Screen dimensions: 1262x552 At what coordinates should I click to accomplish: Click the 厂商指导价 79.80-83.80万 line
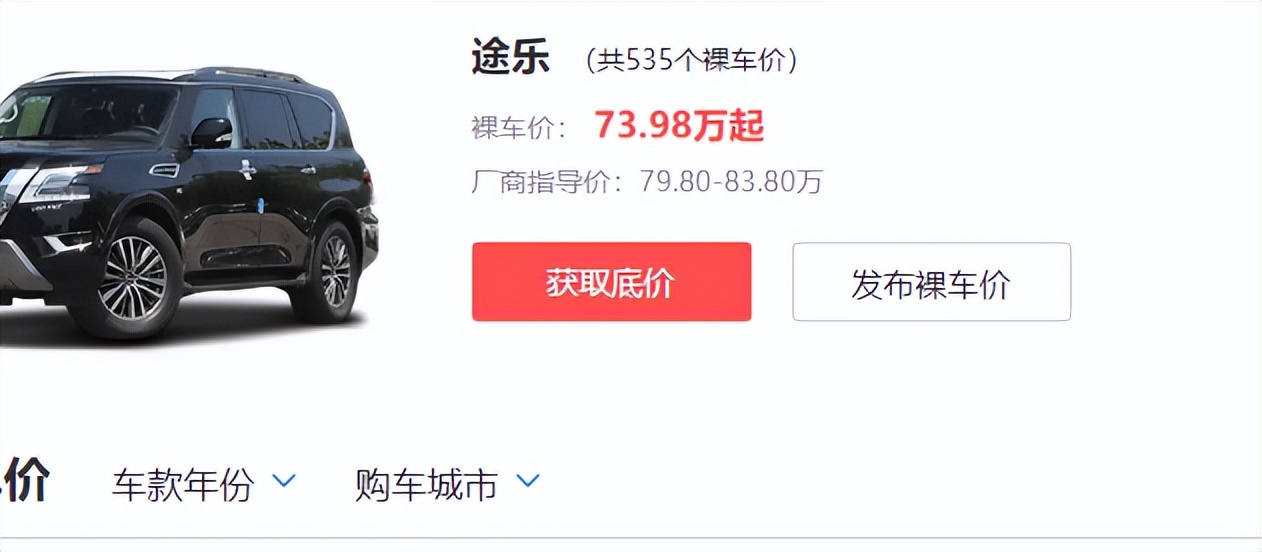click(647, 182)
